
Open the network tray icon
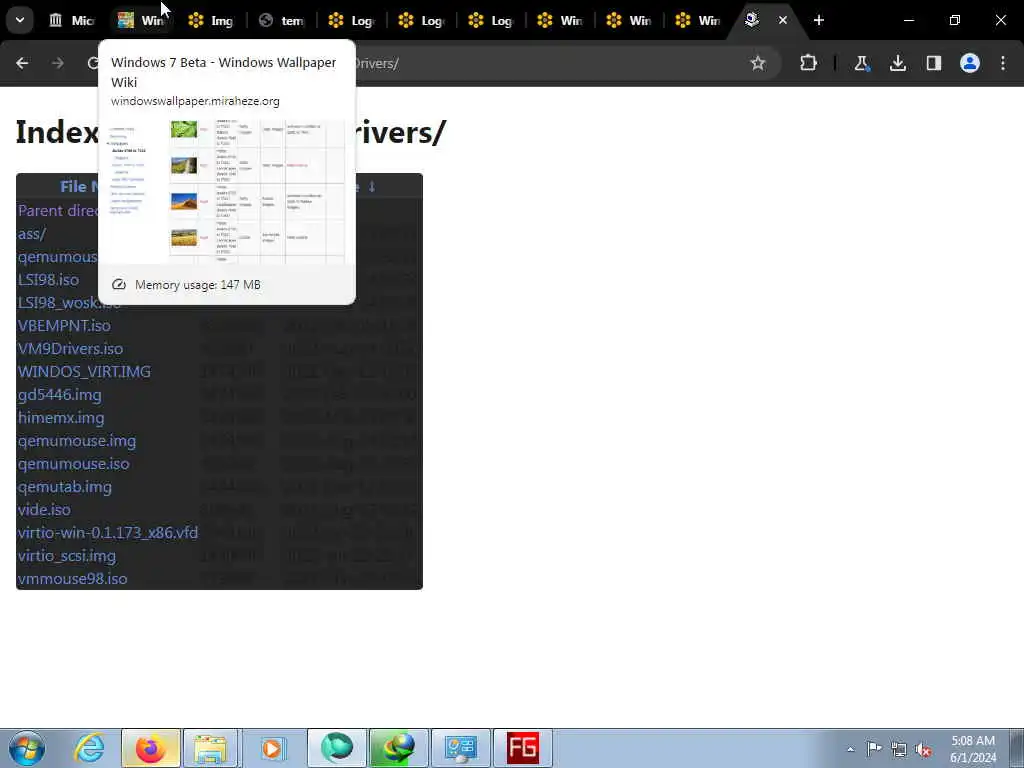pos(899,749)
